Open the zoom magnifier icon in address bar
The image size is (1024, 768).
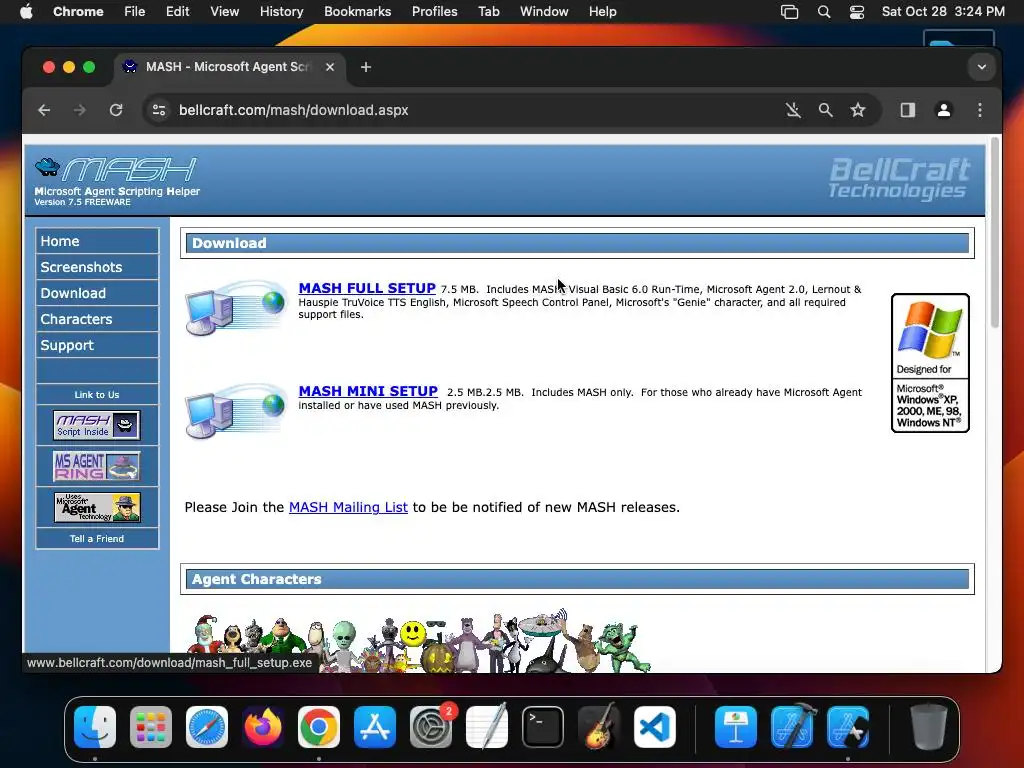click(825, 110)
